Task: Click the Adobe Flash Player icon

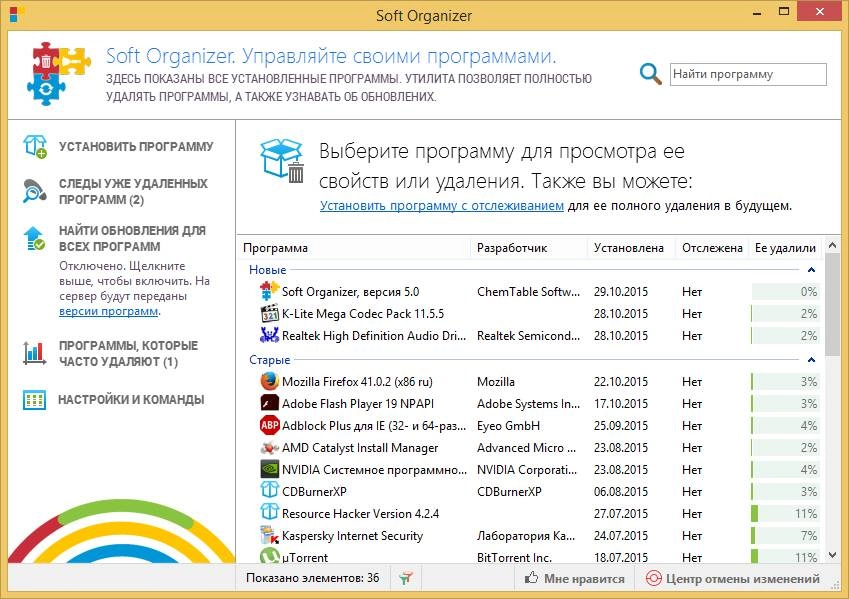Action: pos(269,403)
